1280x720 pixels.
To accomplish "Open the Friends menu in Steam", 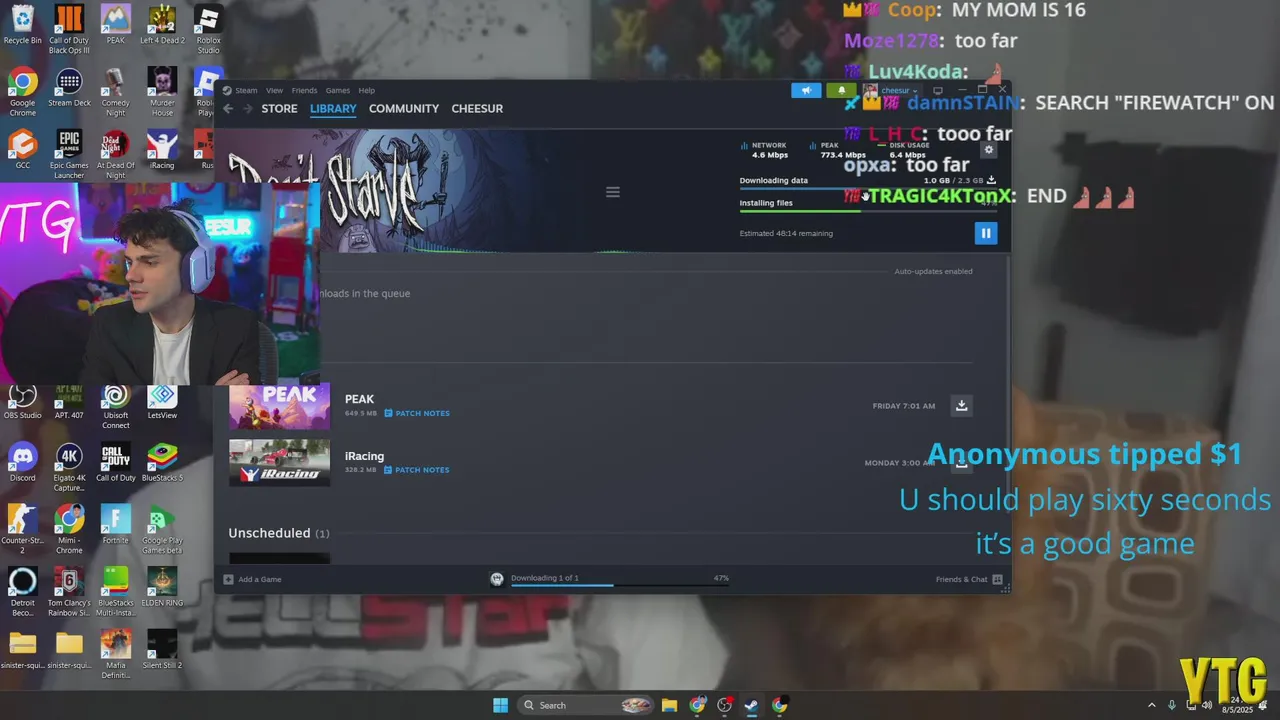I will (304, 90).
